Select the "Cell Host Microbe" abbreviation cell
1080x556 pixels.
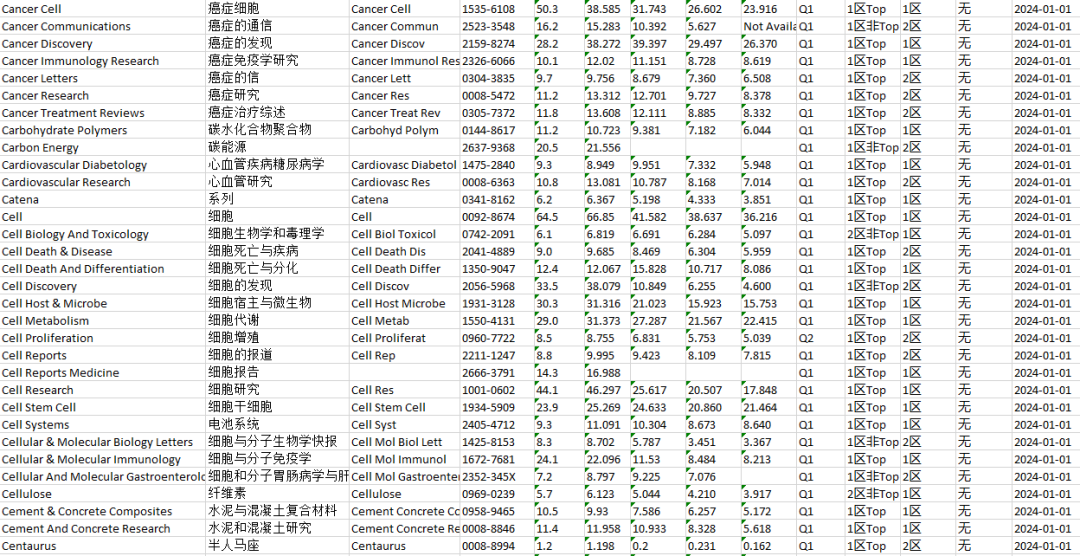point(398,303)
